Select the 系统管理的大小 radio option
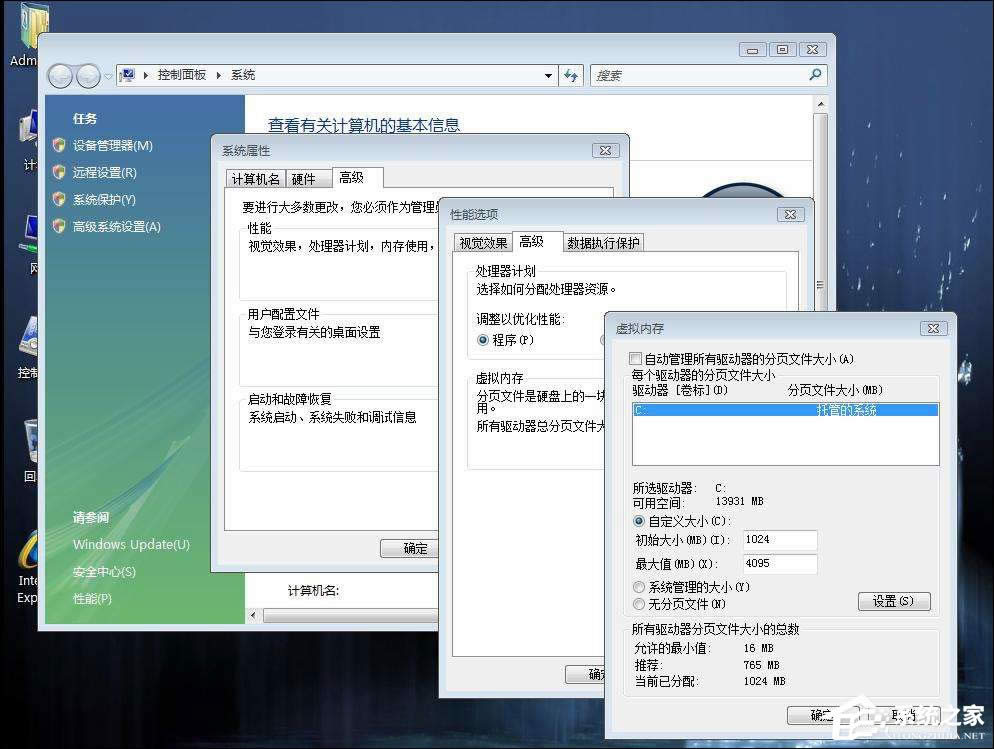994x749 pixels. coord(640,587)
